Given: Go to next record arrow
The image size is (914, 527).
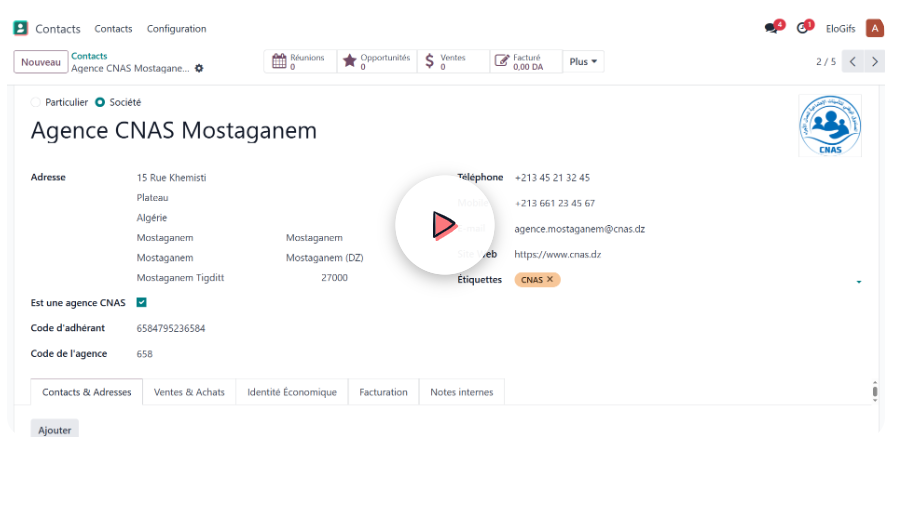Looking at the screenshot, I should (x=875, y=62).
